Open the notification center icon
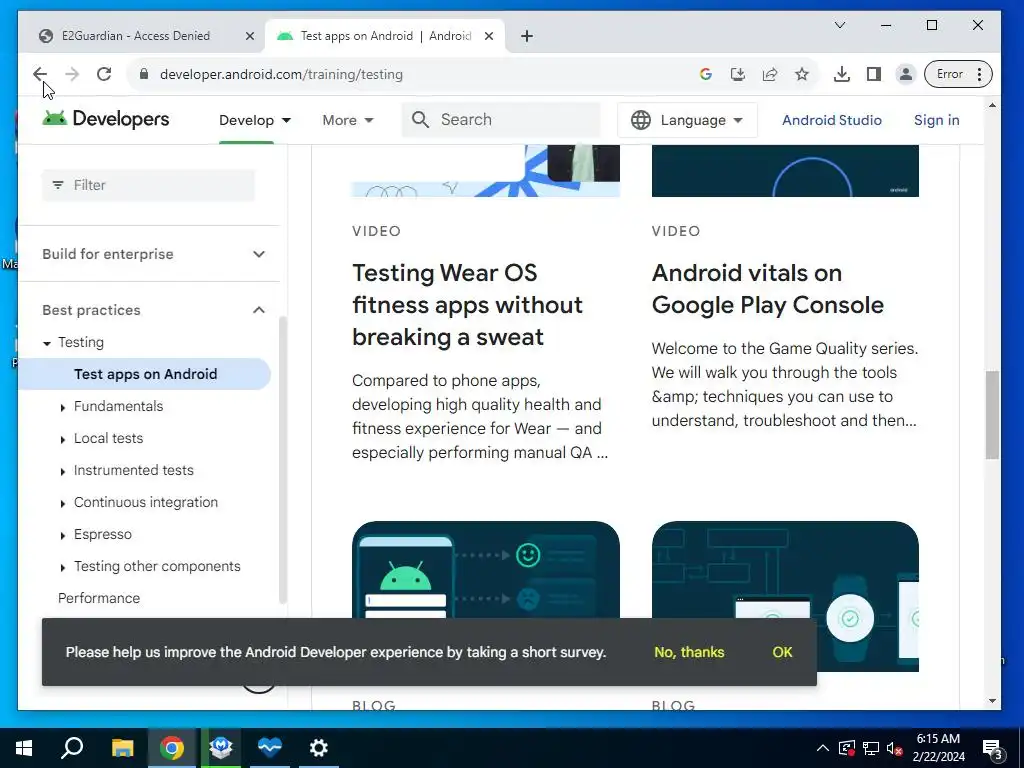The width and height of the screenshot is (1024, 768). [x=993, y=750]
